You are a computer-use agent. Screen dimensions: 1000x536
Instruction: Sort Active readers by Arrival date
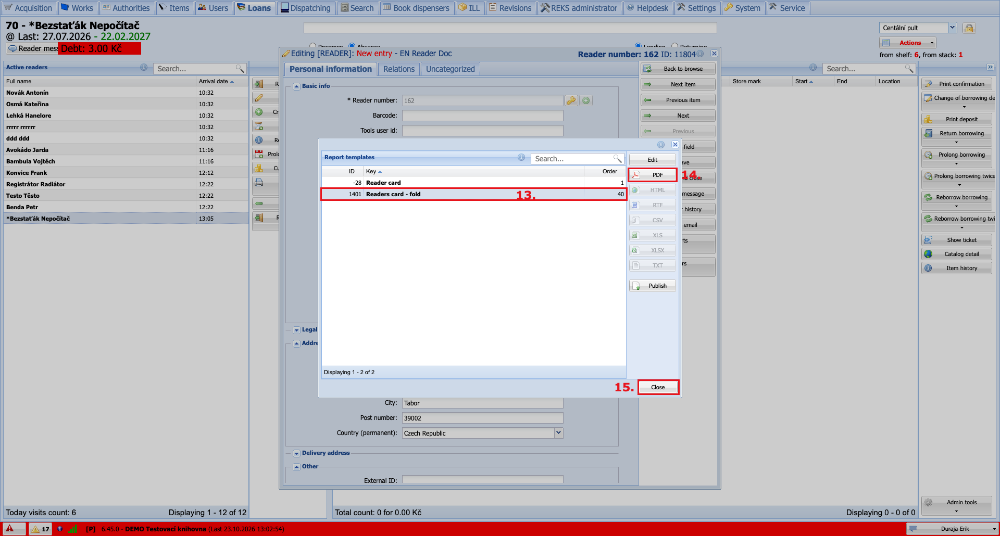[221, 81]
